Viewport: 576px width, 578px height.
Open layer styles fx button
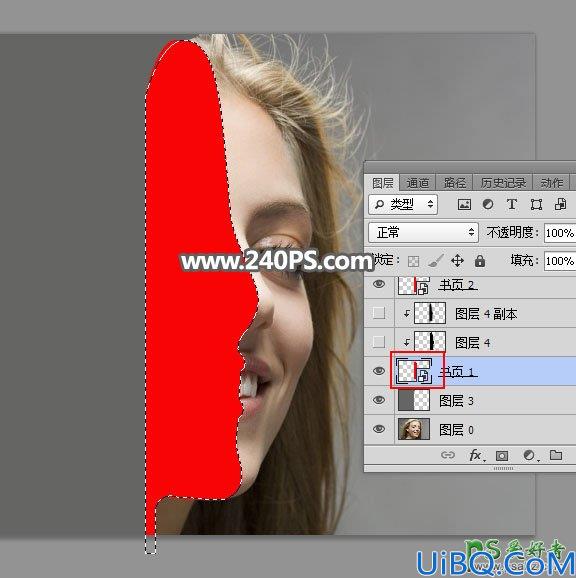coord(476,455)
